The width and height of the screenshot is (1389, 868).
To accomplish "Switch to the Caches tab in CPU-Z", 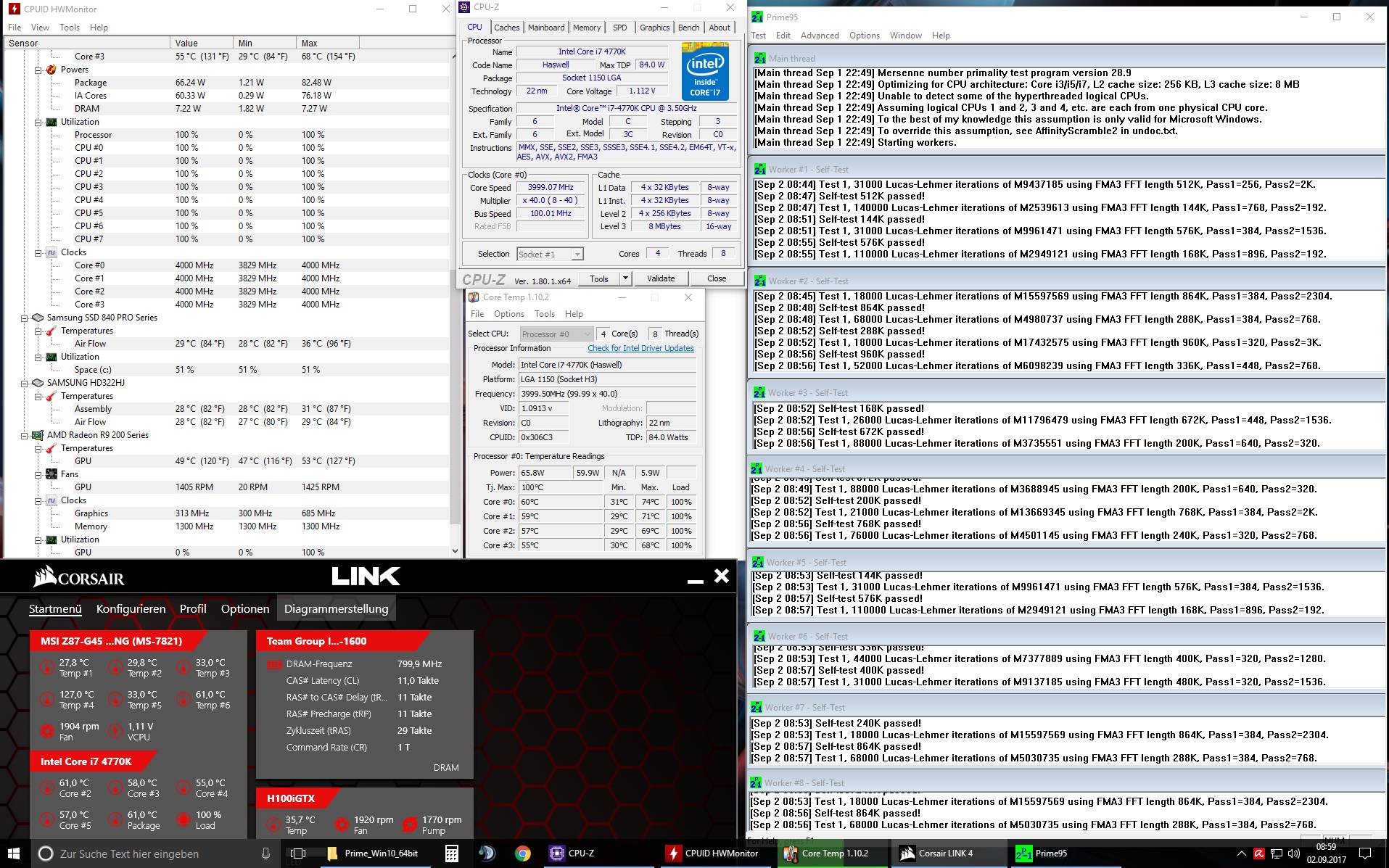I will pos(506,28).
